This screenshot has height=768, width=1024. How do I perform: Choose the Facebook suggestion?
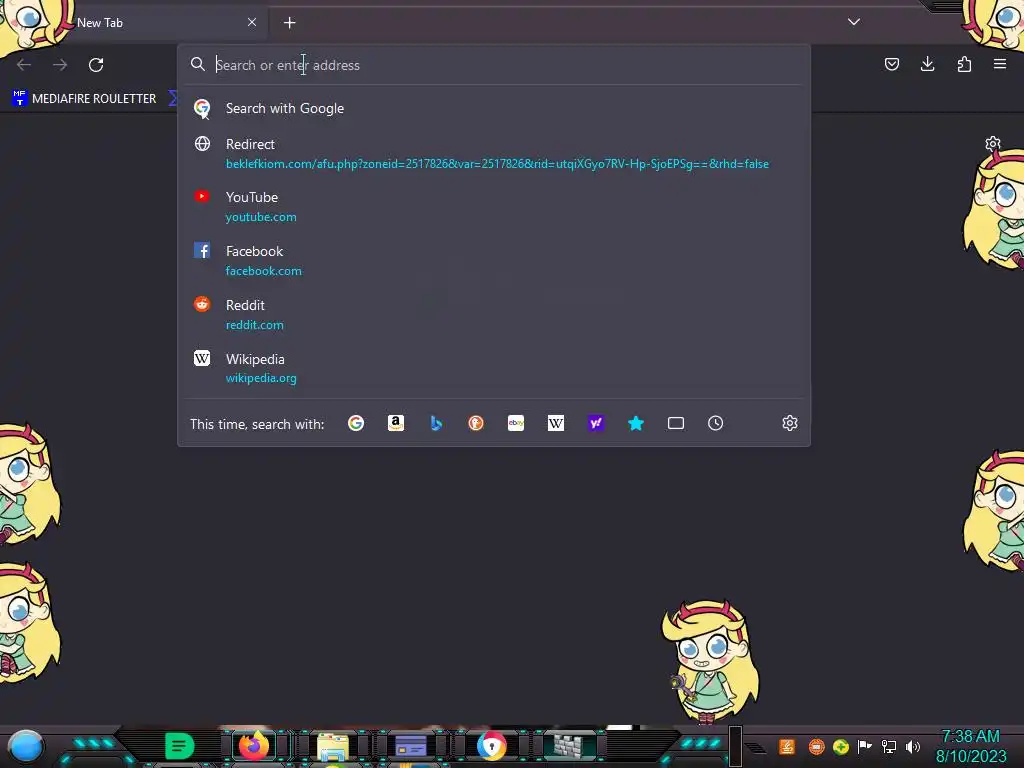pyautogui.click(x=494, y=261)
